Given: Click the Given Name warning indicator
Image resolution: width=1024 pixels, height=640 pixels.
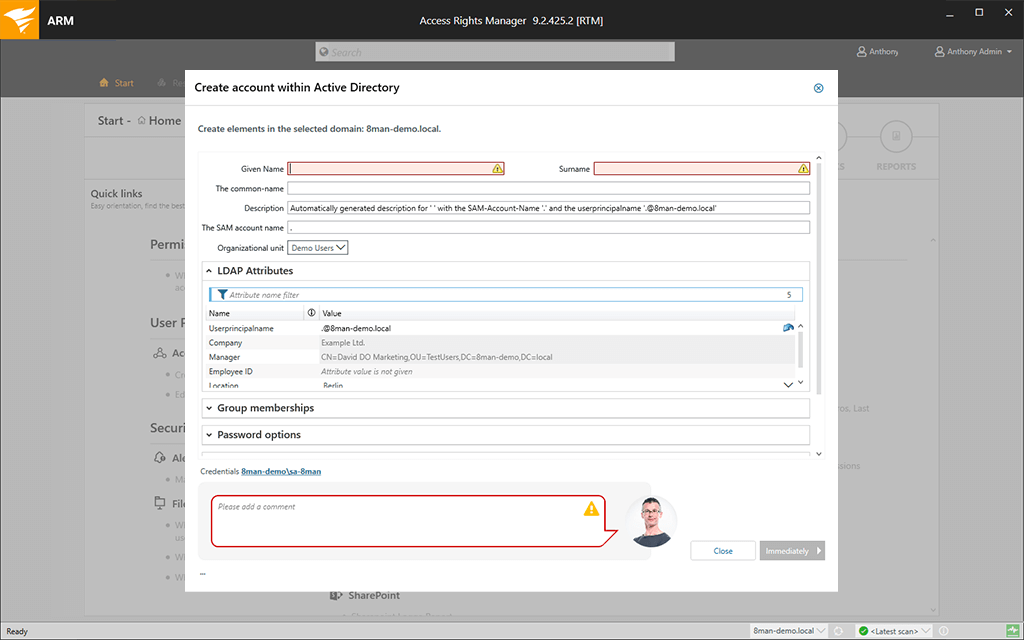Looking at the screenshot, I should [x=495, y=168].
